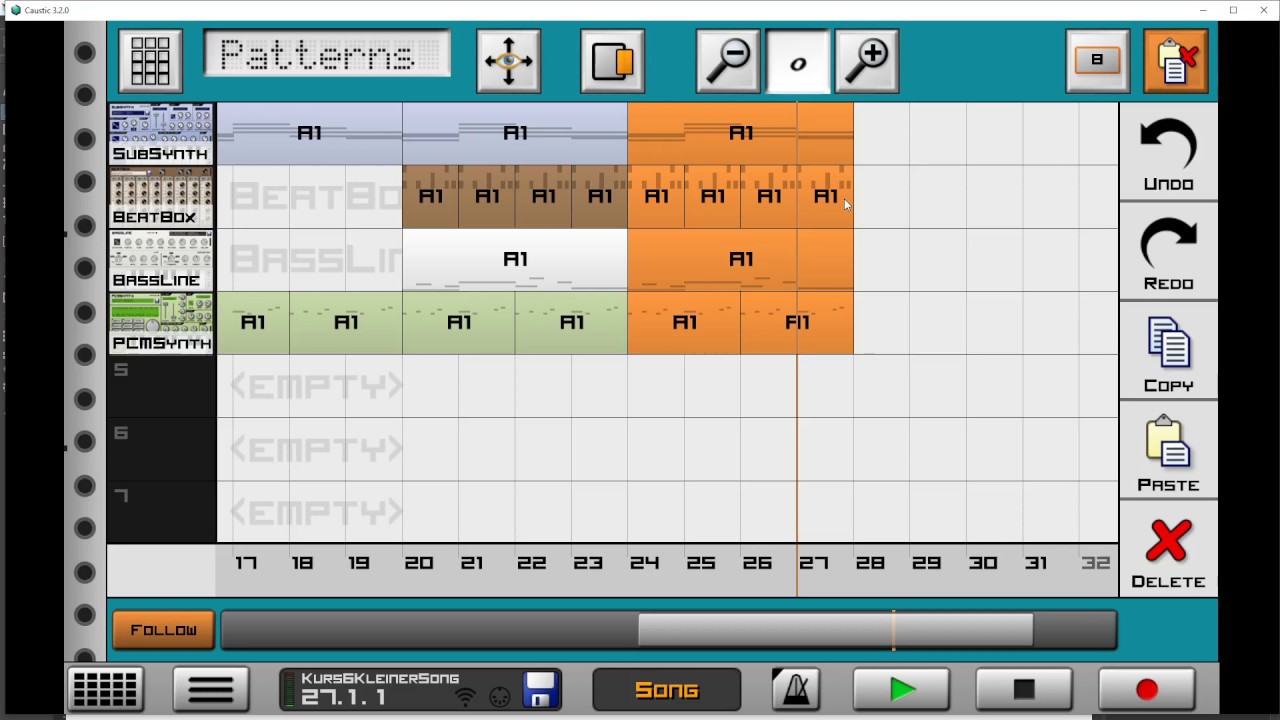Stop playback with the black square button
Image resolution: width=1280 pixels, height=720 pixels.
point(1024,689)
